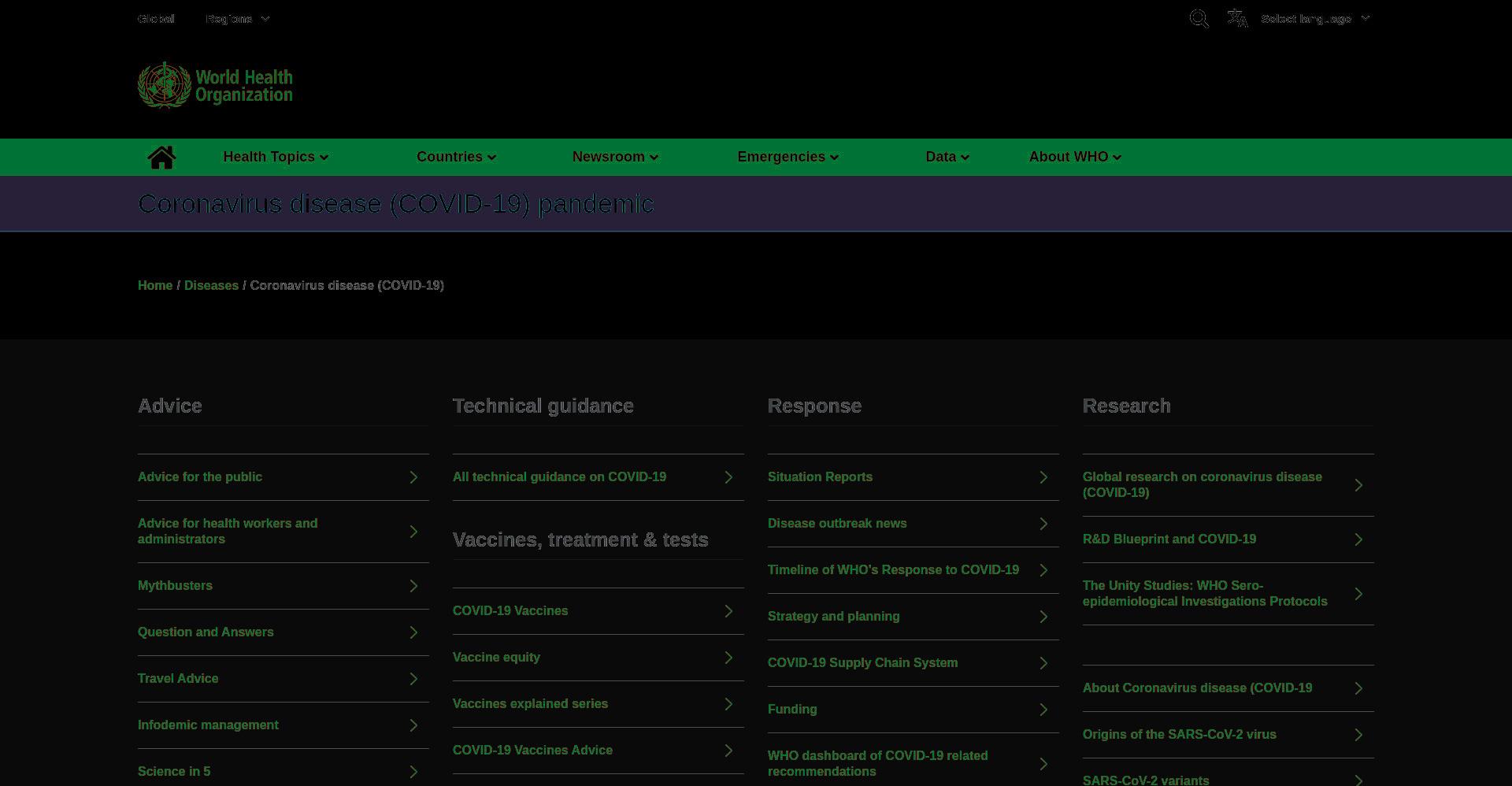Screen dimensions: 1512x786
Task: Open All technical guidance on COVID-19 link
Action: (x=559, y=477)
